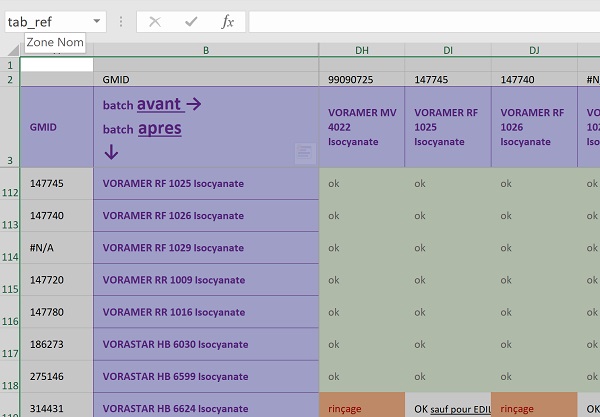The height and width of the screenshot is (417, 600).
Task: Select column B header
Action: 206,50
